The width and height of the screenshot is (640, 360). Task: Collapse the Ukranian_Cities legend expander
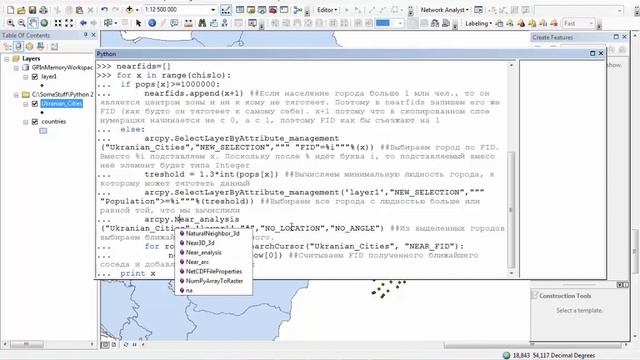coord(26,104)
